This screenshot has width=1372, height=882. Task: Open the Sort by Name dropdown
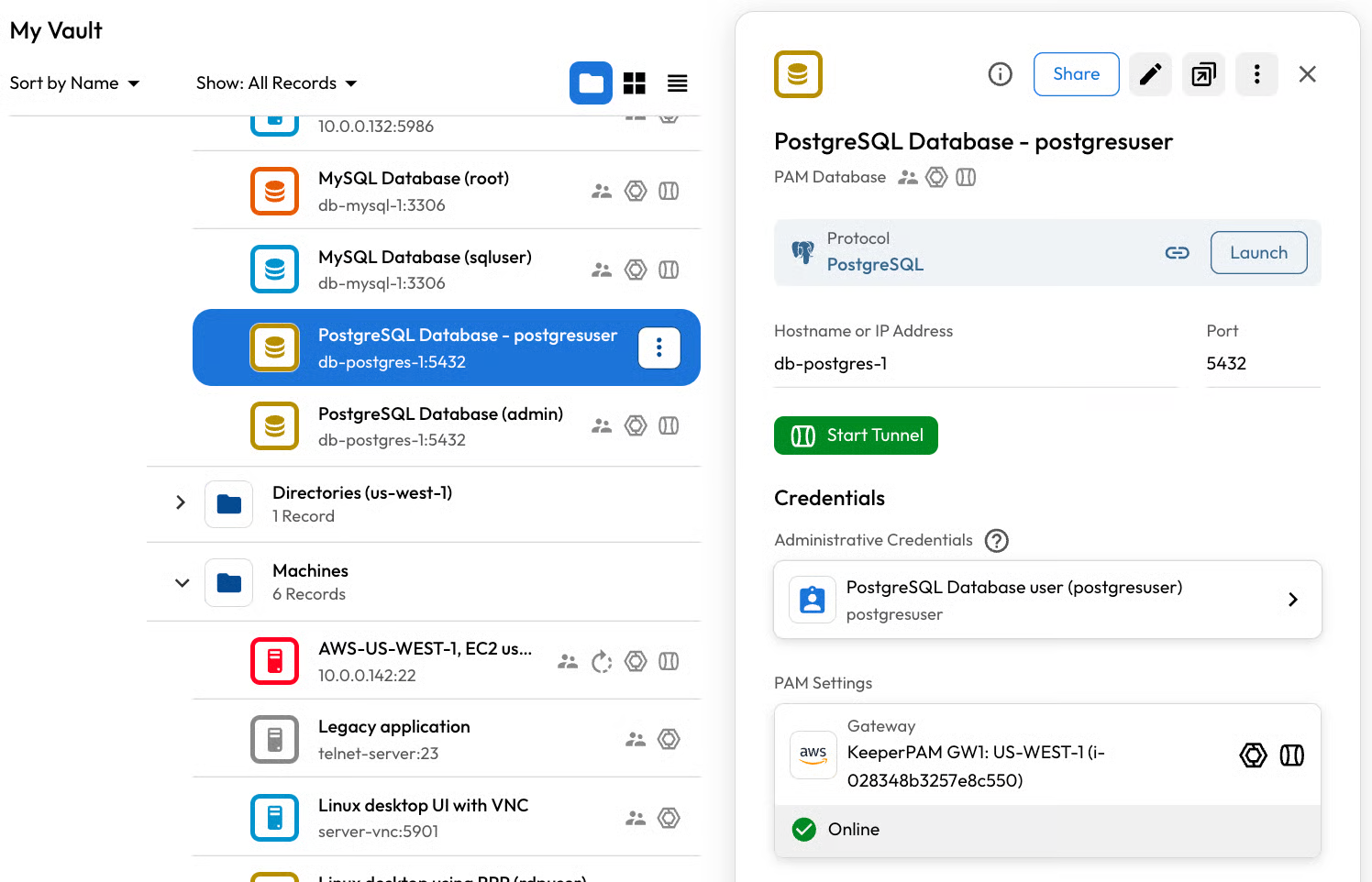coord(74,83)
